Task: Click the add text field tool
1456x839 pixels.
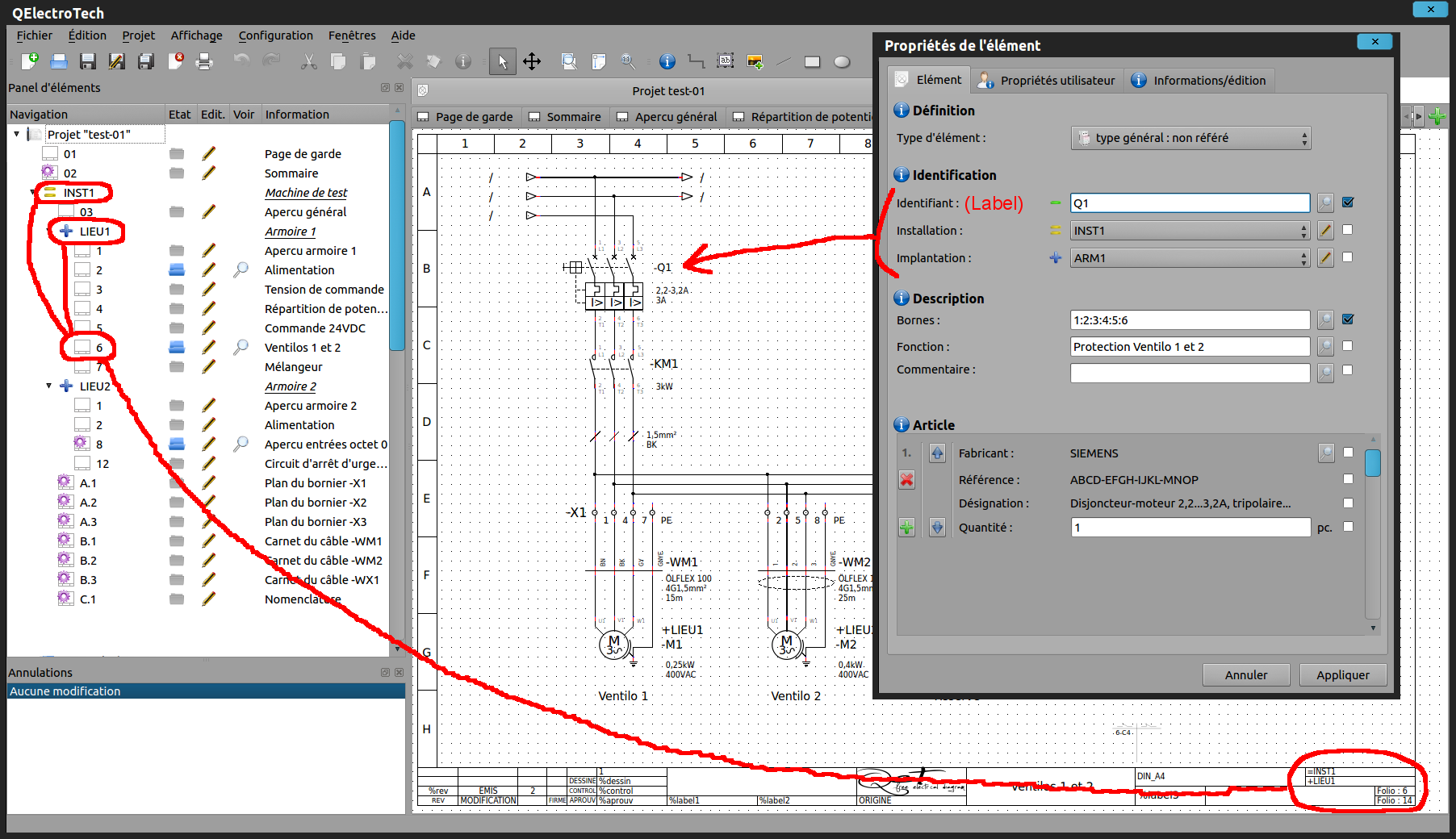Action: (x=726, y=61)
